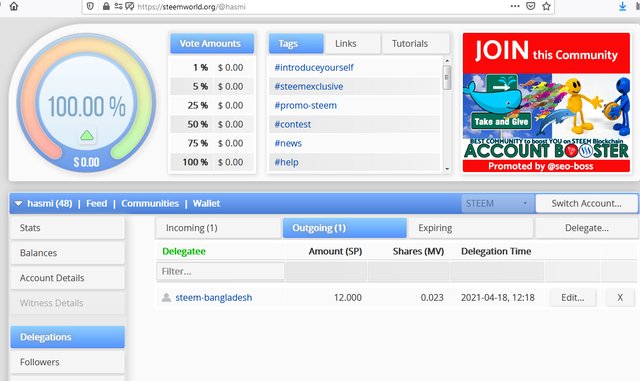This screenshot has width=640, height=381.
Task: Click the green voting power triangle
Action: pos(87,135)
